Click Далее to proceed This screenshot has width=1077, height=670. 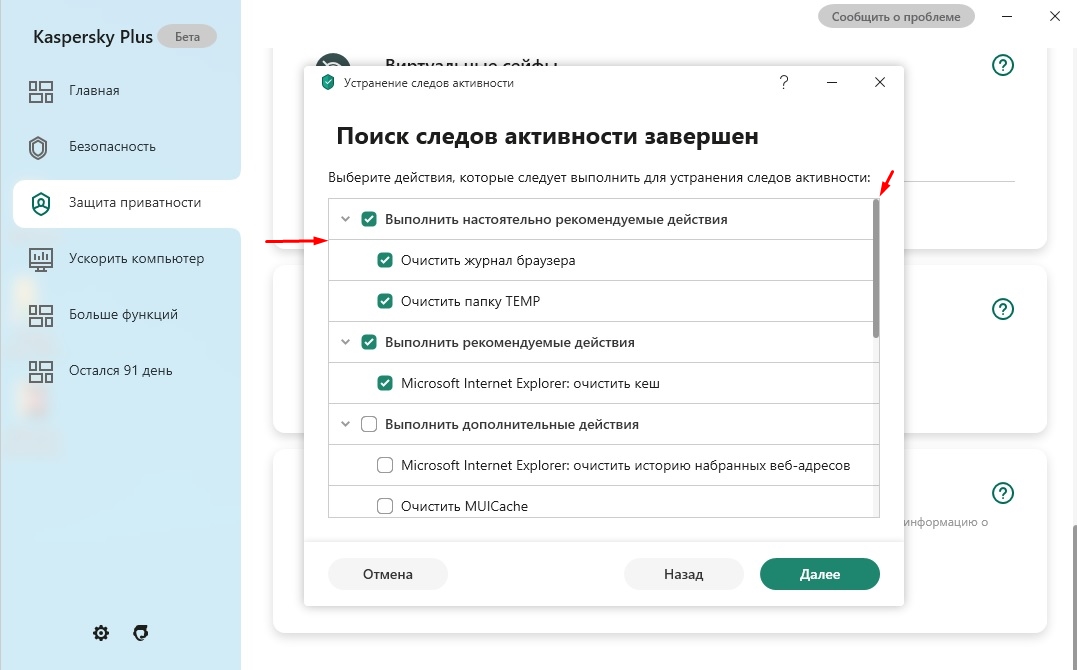(x=819, y=574)
